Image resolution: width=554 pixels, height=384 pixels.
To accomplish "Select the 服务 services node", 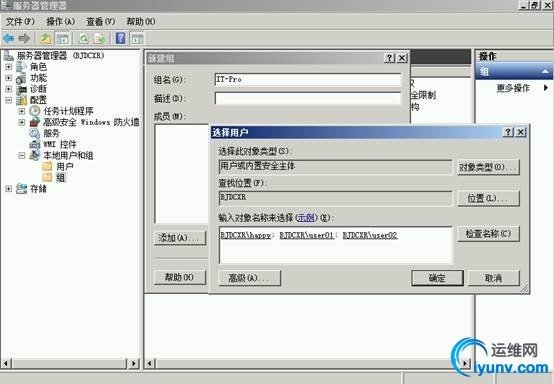I will tap(51, 133).
